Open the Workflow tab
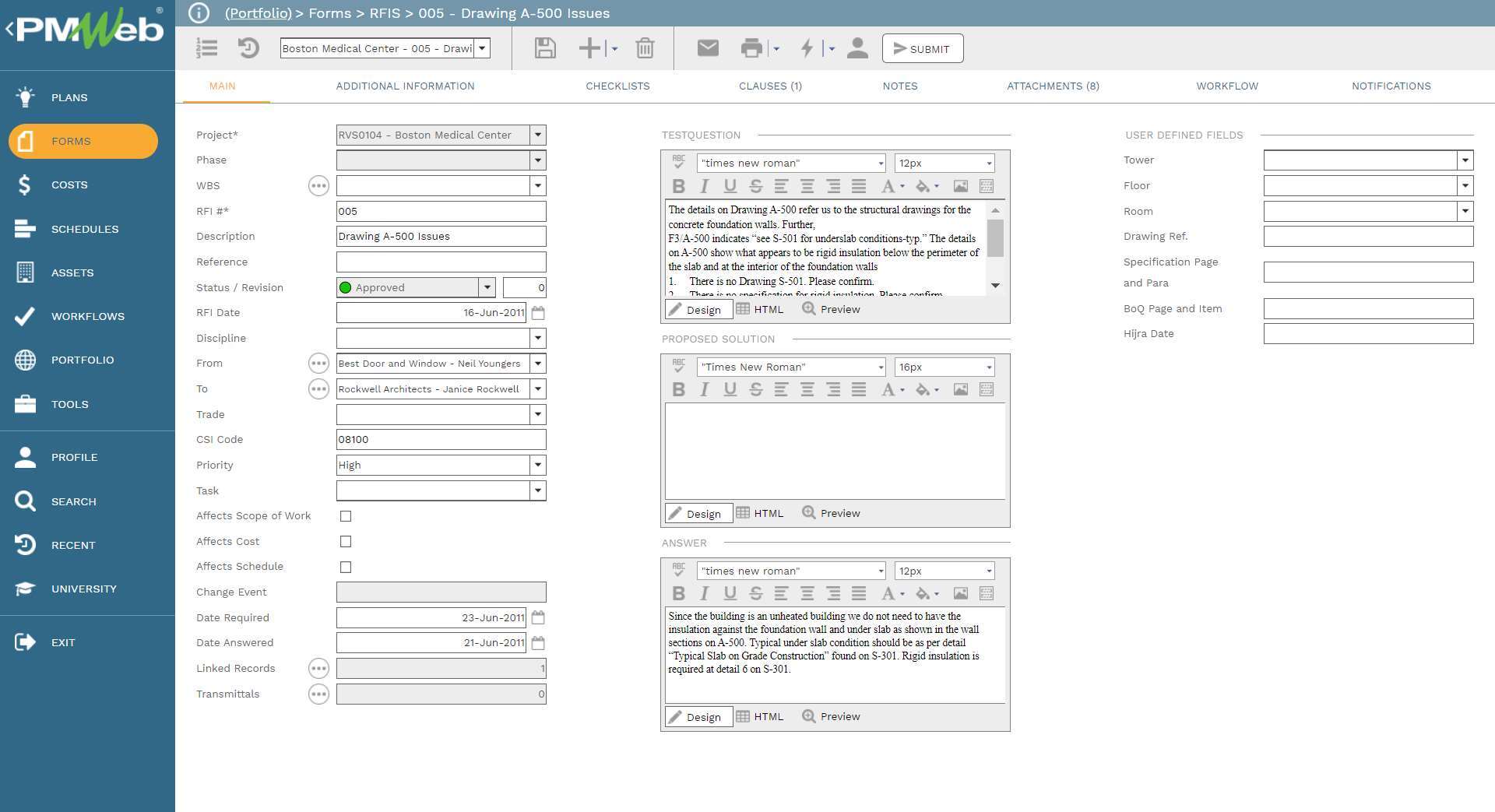The width and height of the screenshot is (1495, 812). click(1227, 86)
